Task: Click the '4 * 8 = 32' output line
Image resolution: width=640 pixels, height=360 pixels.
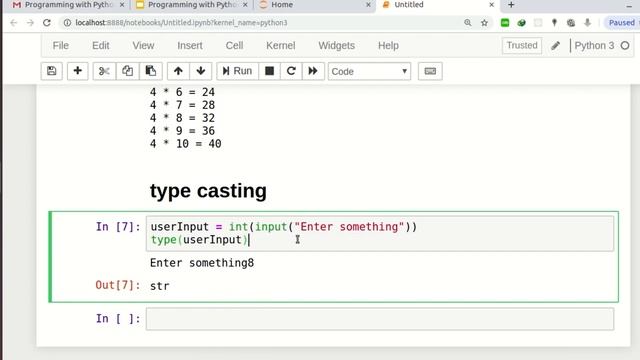Action: (182, 118)
